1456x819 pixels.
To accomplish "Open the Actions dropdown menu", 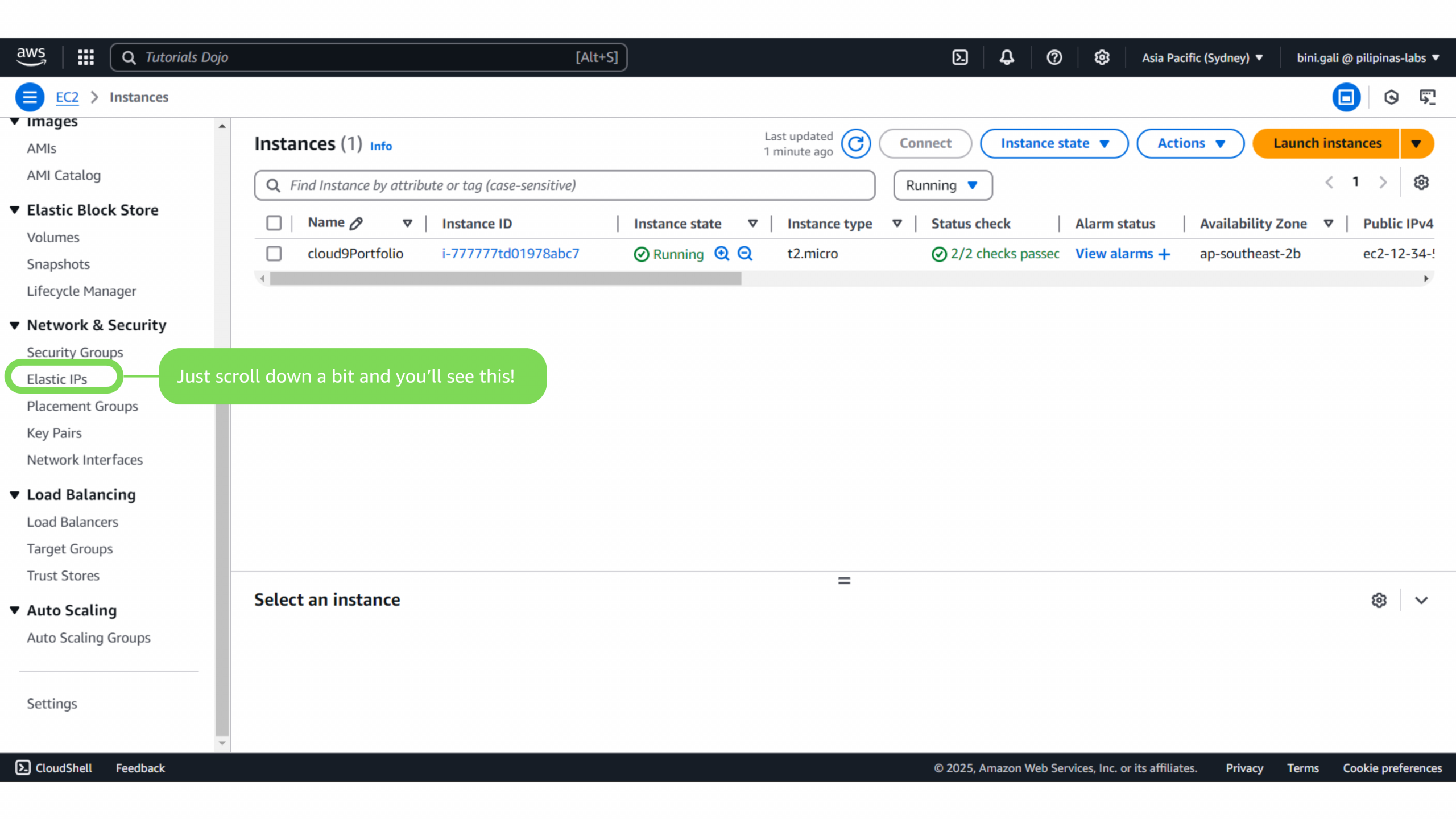I will tap(1190, 143).
